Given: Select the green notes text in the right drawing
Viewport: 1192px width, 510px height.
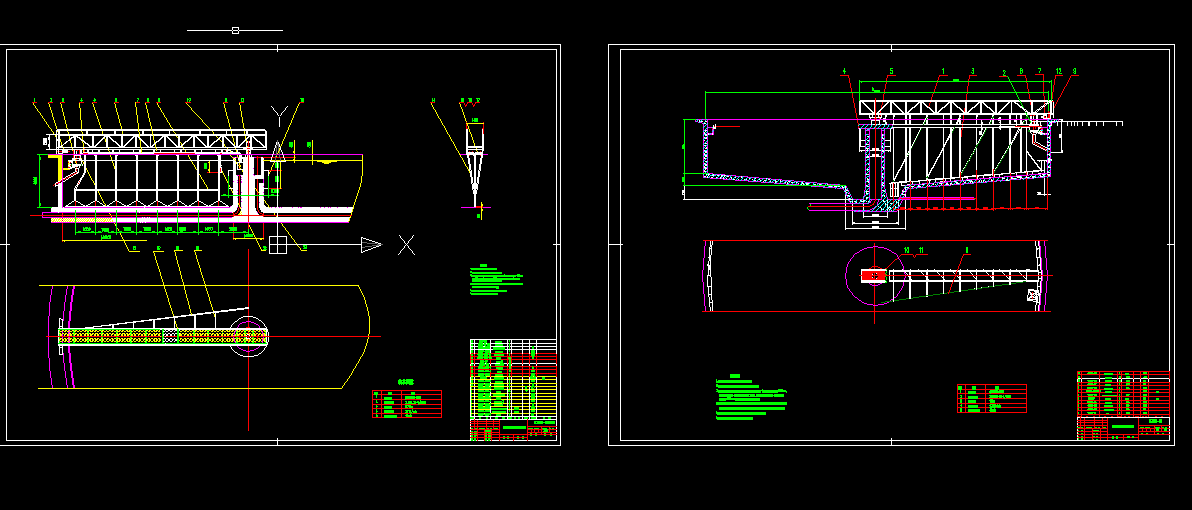Looking at the screenshot, I should point(753,398).
